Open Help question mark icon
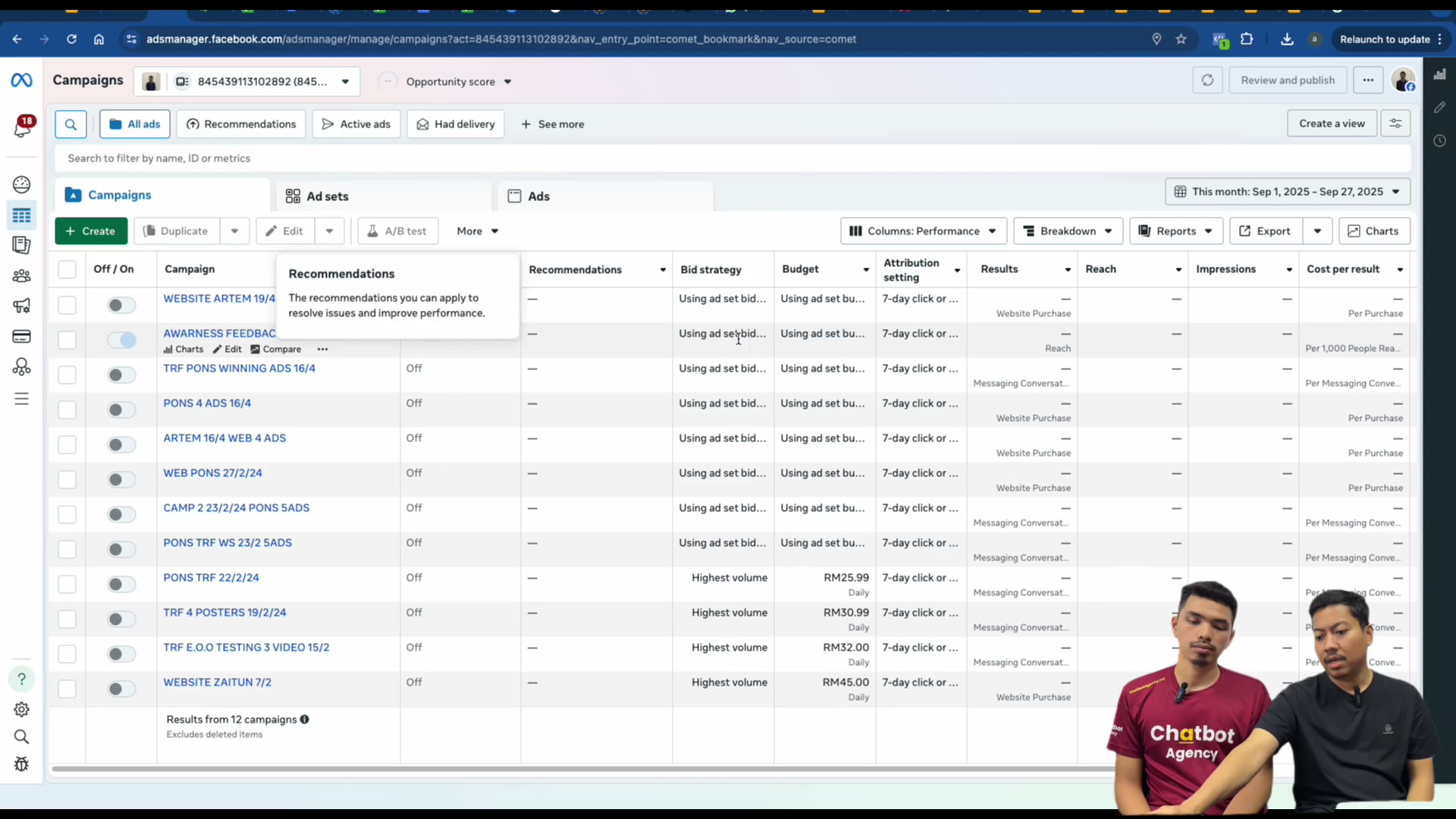The image size is (1456, 819). coord(21,679)
